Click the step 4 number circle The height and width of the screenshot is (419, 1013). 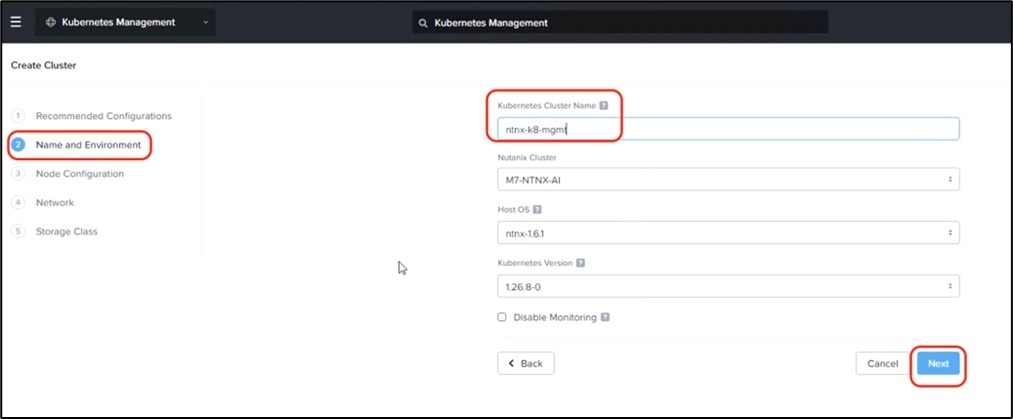(x=18, y=203)
